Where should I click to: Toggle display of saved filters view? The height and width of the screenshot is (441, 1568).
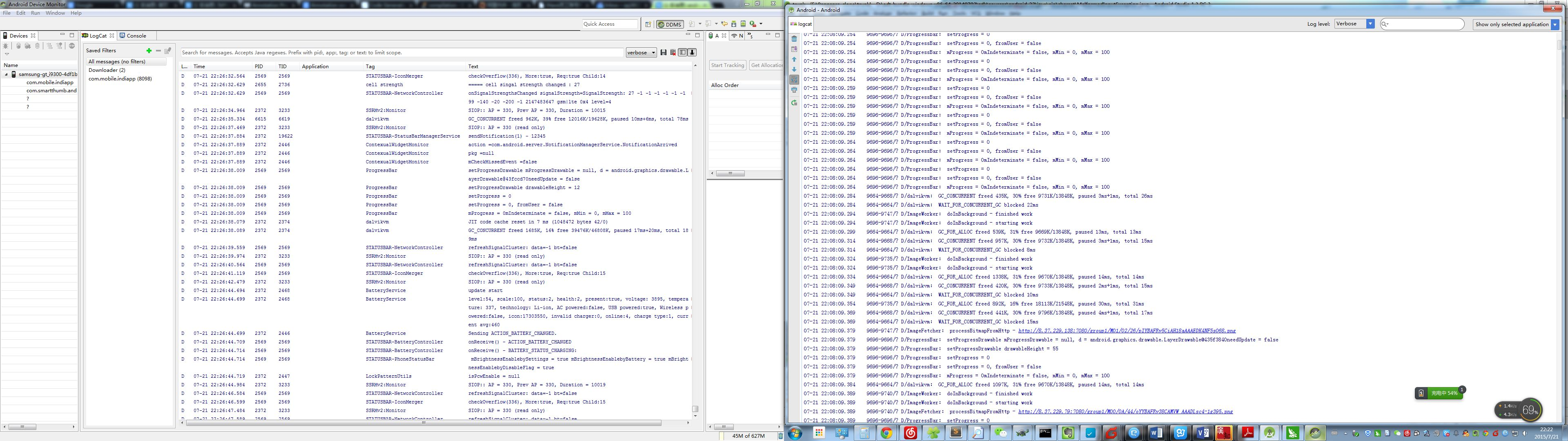682,52
